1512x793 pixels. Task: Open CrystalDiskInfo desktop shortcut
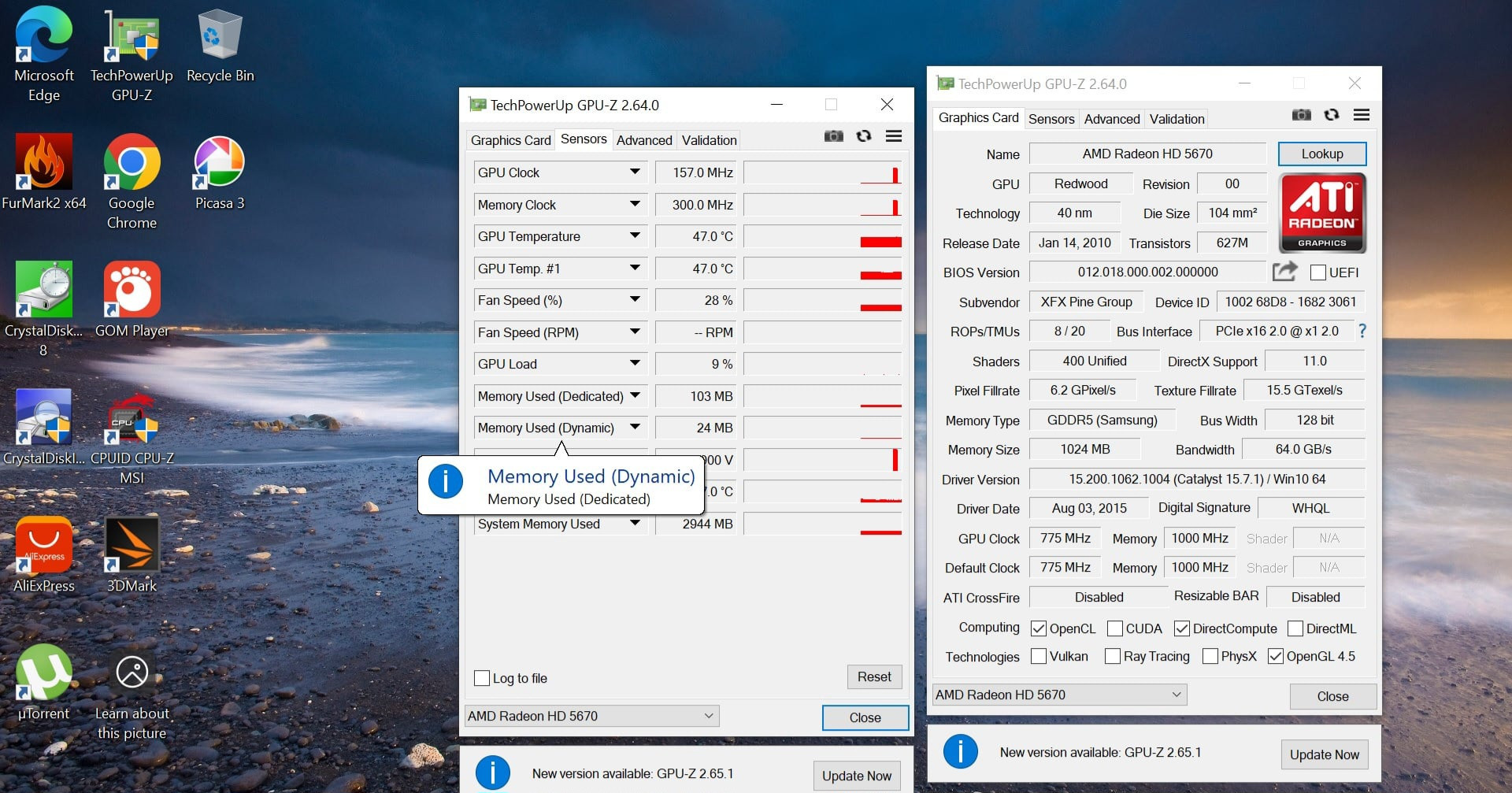click(44, 427)
